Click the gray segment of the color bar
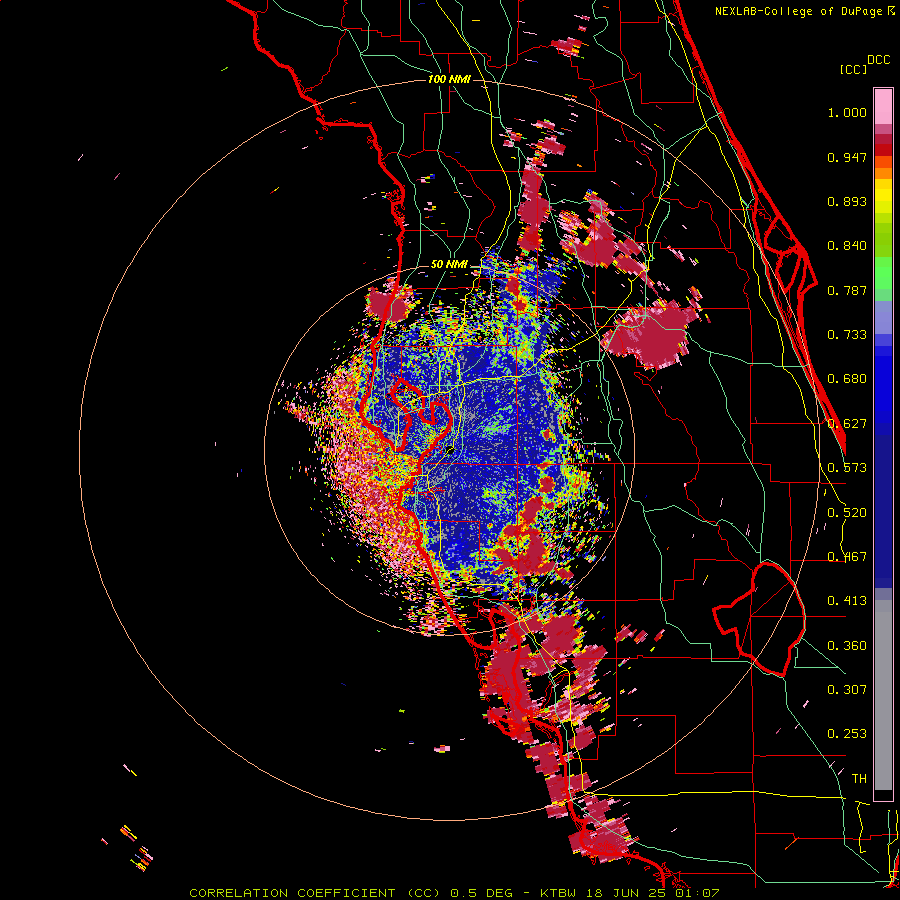 (883, 695)
